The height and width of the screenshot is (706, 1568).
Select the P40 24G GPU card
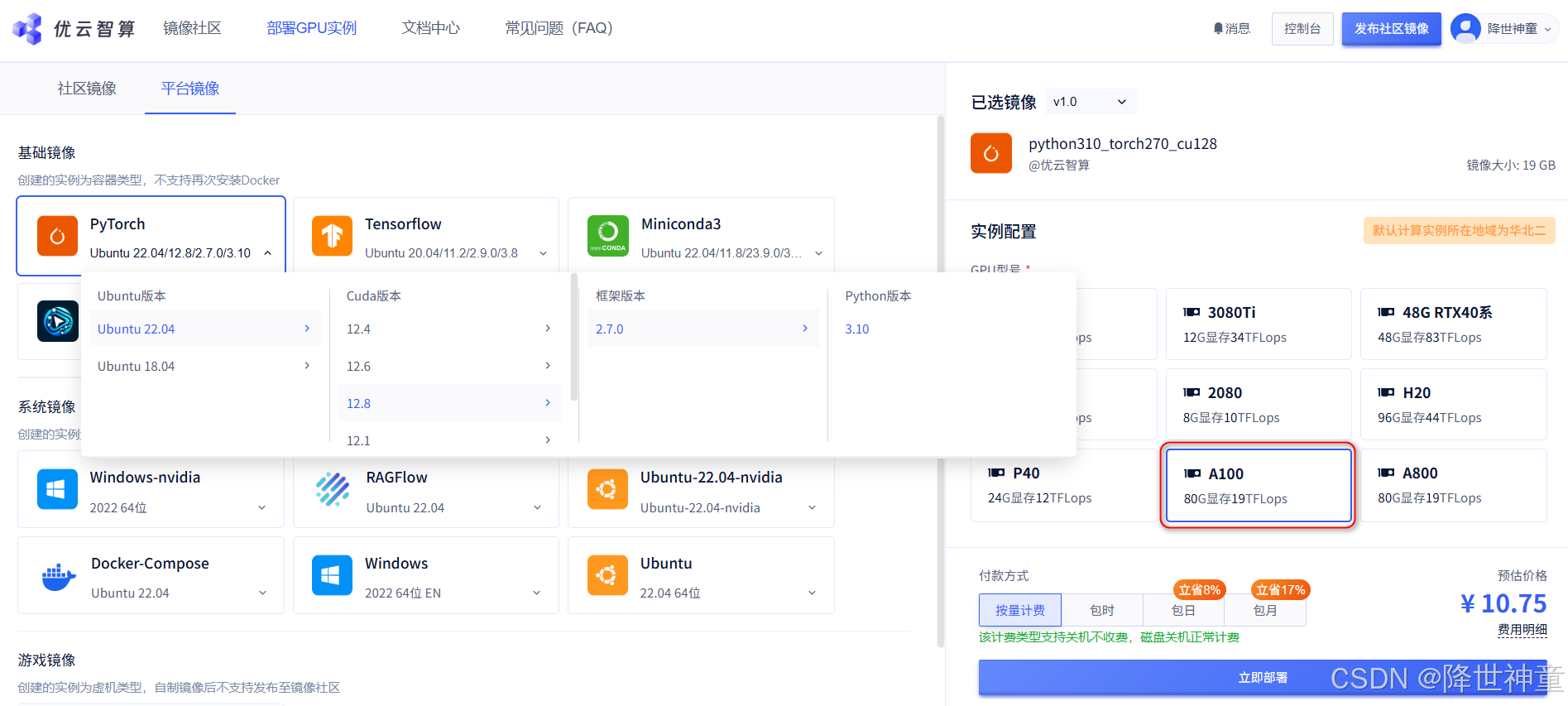pos(1064,485)
